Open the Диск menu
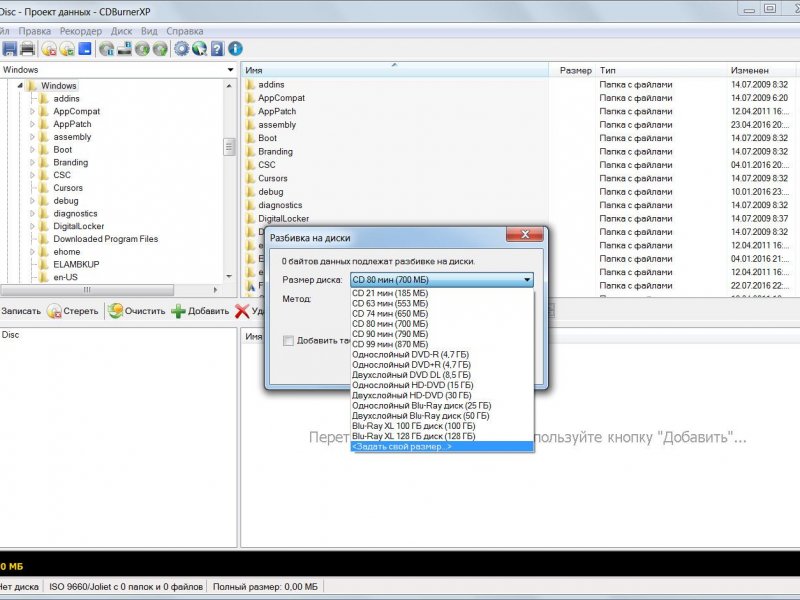The width and height of the screenshot is (800, 600). (x=121, y=31)
